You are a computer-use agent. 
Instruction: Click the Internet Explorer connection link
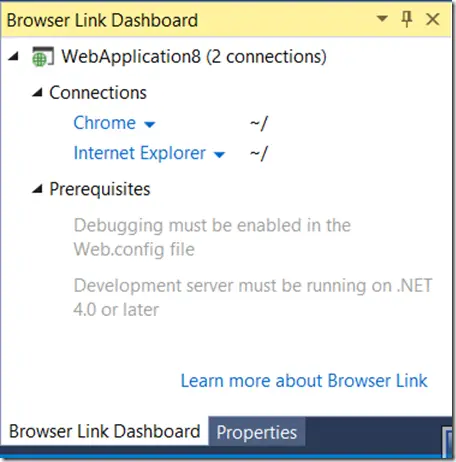coord(139,153)
